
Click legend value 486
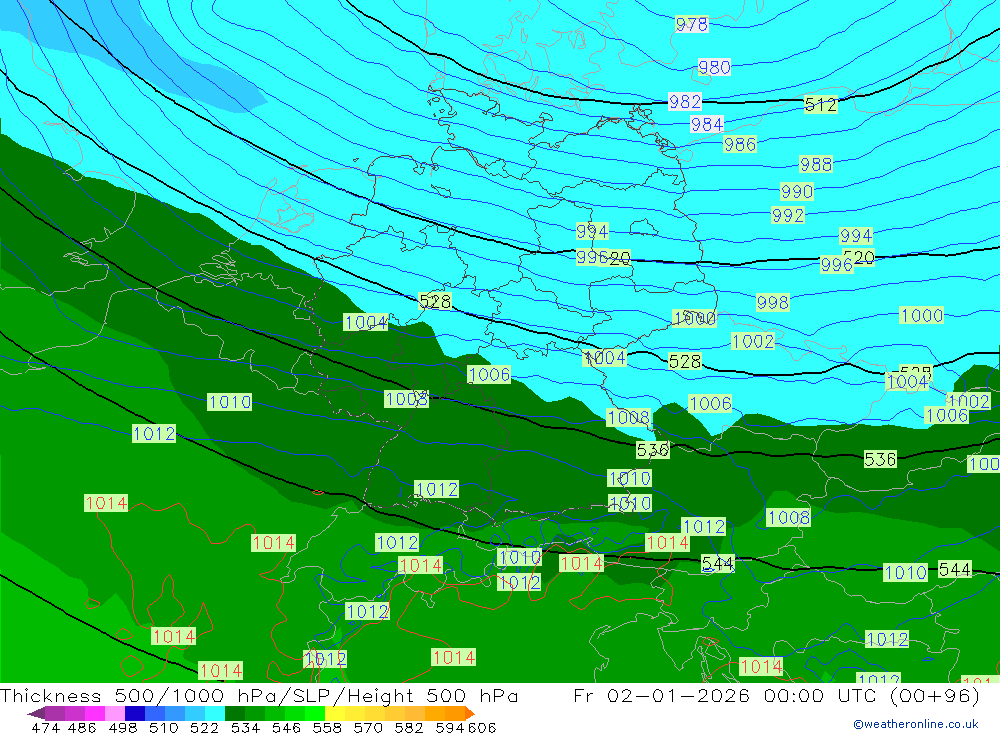tap(82, 727)
